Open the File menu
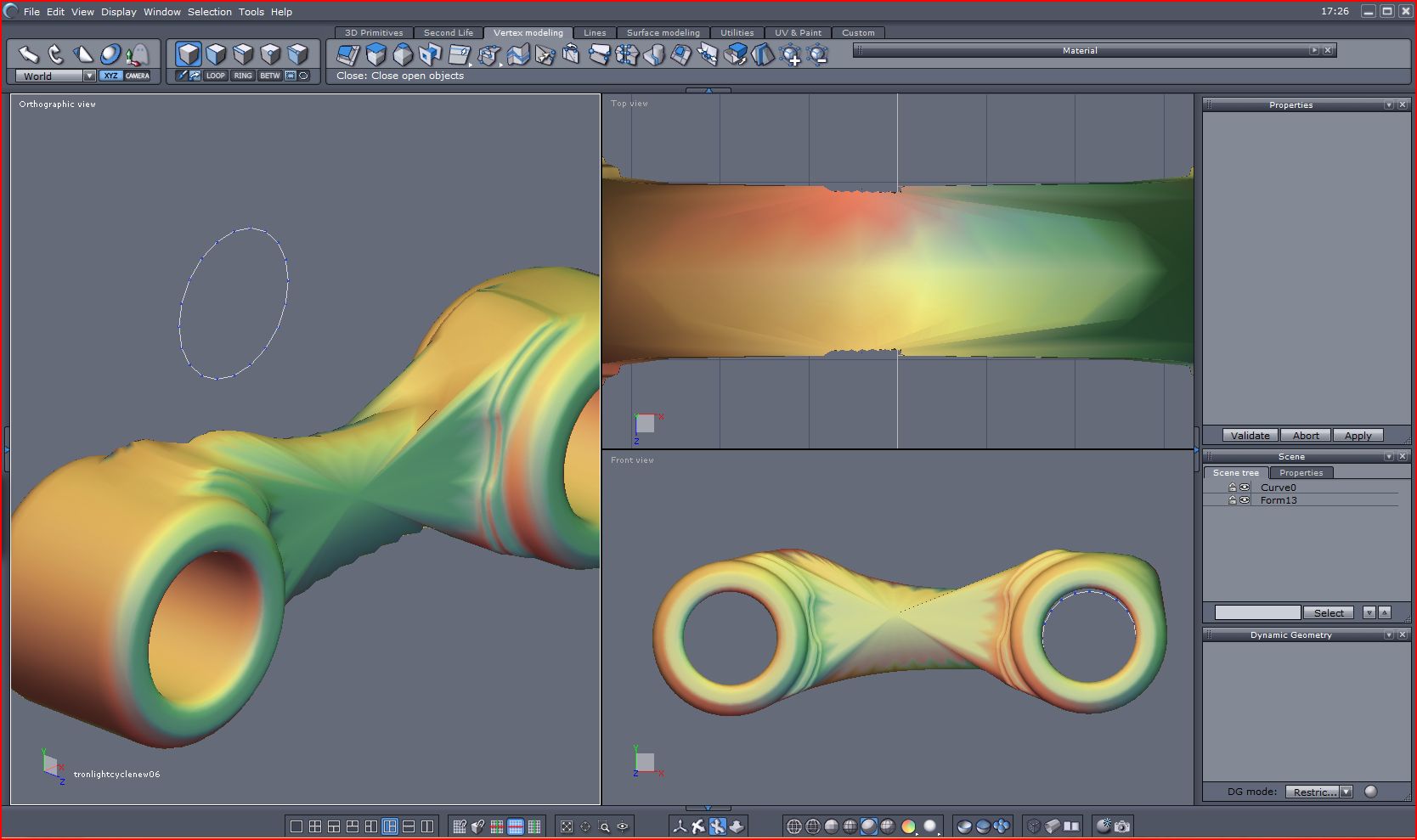Image resolution: width=1417 pixels, height=840 pixels. [x=31, y=12]
